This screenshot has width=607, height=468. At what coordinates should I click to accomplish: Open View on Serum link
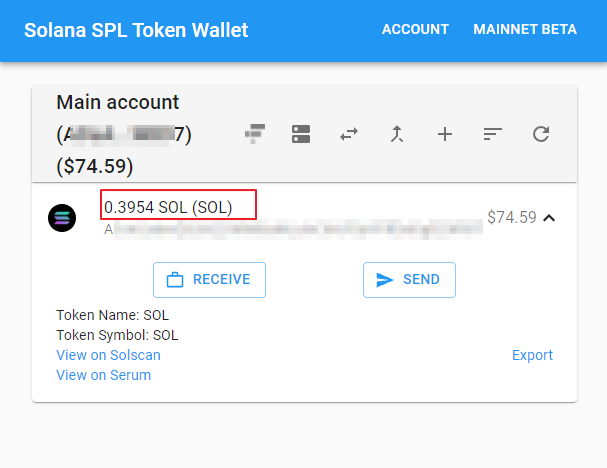point(104,375)
